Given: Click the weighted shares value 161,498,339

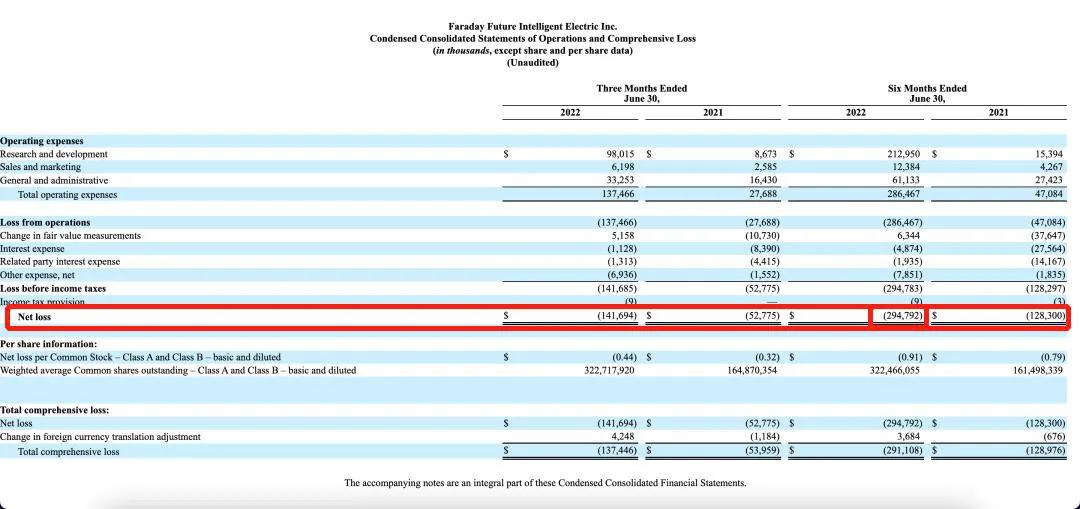Looking at the screenshot, I should pyautogui.click(x=1036, y=371).
